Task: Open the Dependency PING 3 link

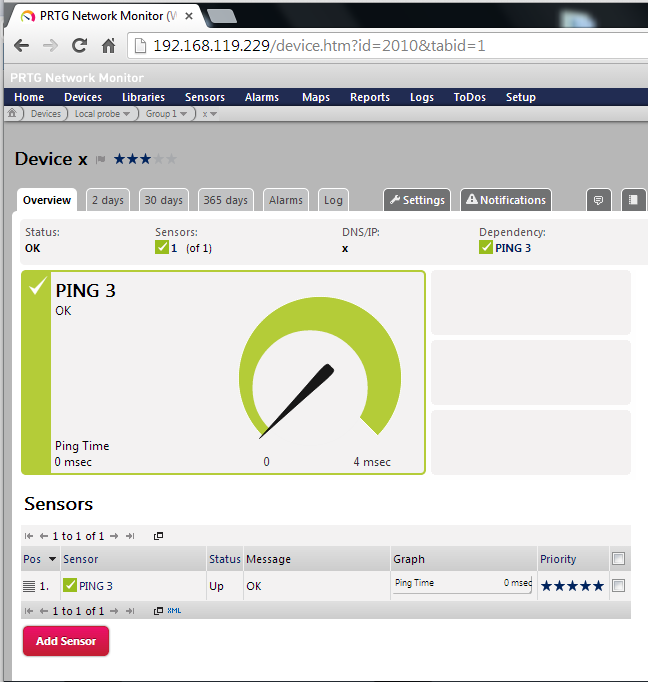Action: [513, 248]
